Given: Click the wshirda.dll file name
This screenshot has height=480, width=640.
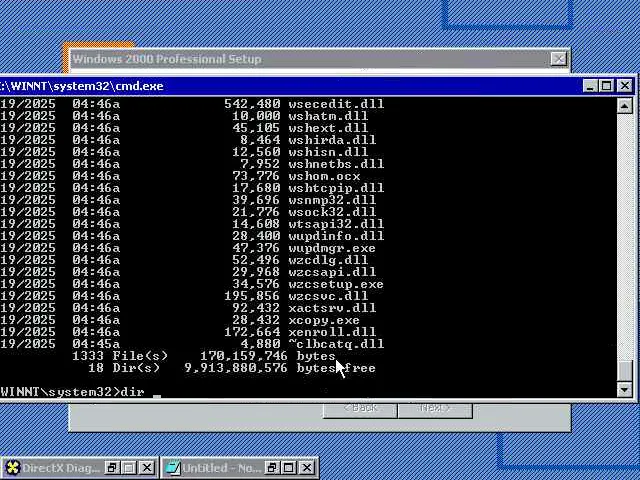Looking at the screenshot, I should click(x=332, y=140).
